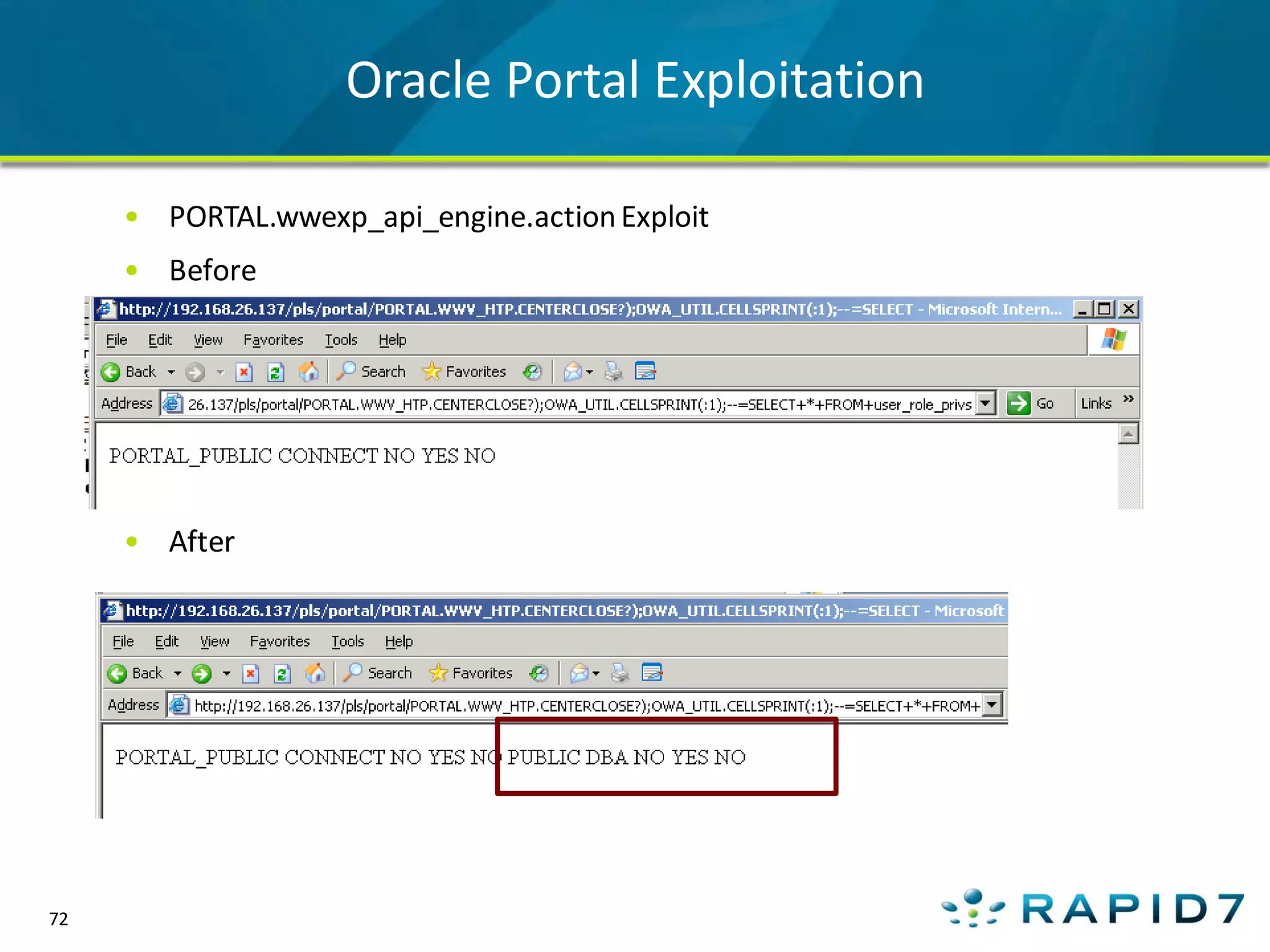Image resolution: width=1270 pixels, height=952 pixels.
Task: Click Refresh icon in the After browser
Action: pyautogui.click(x=282, y=673)
